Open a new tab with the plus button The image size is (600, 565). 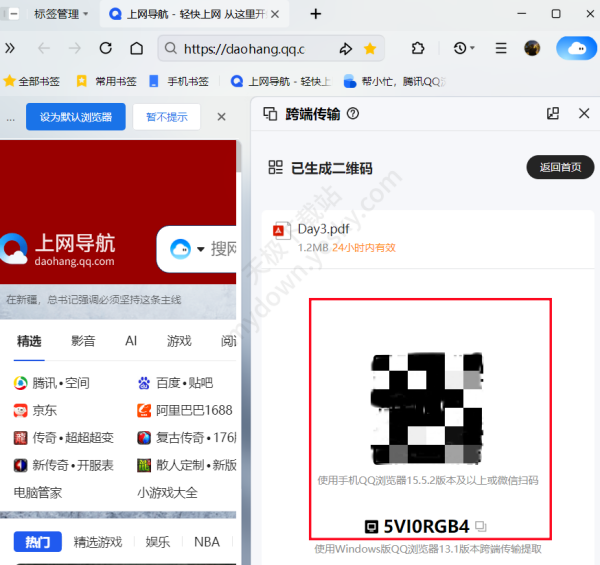point(316,14)
